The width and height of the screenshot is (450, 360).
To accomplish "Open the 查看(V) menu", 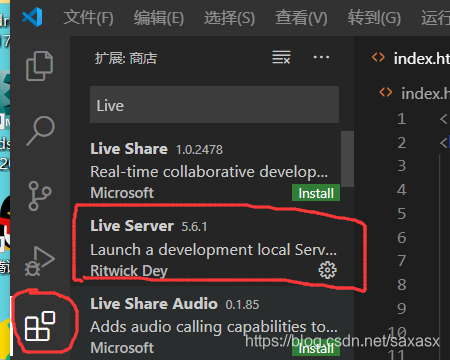I will click(301, 18).
